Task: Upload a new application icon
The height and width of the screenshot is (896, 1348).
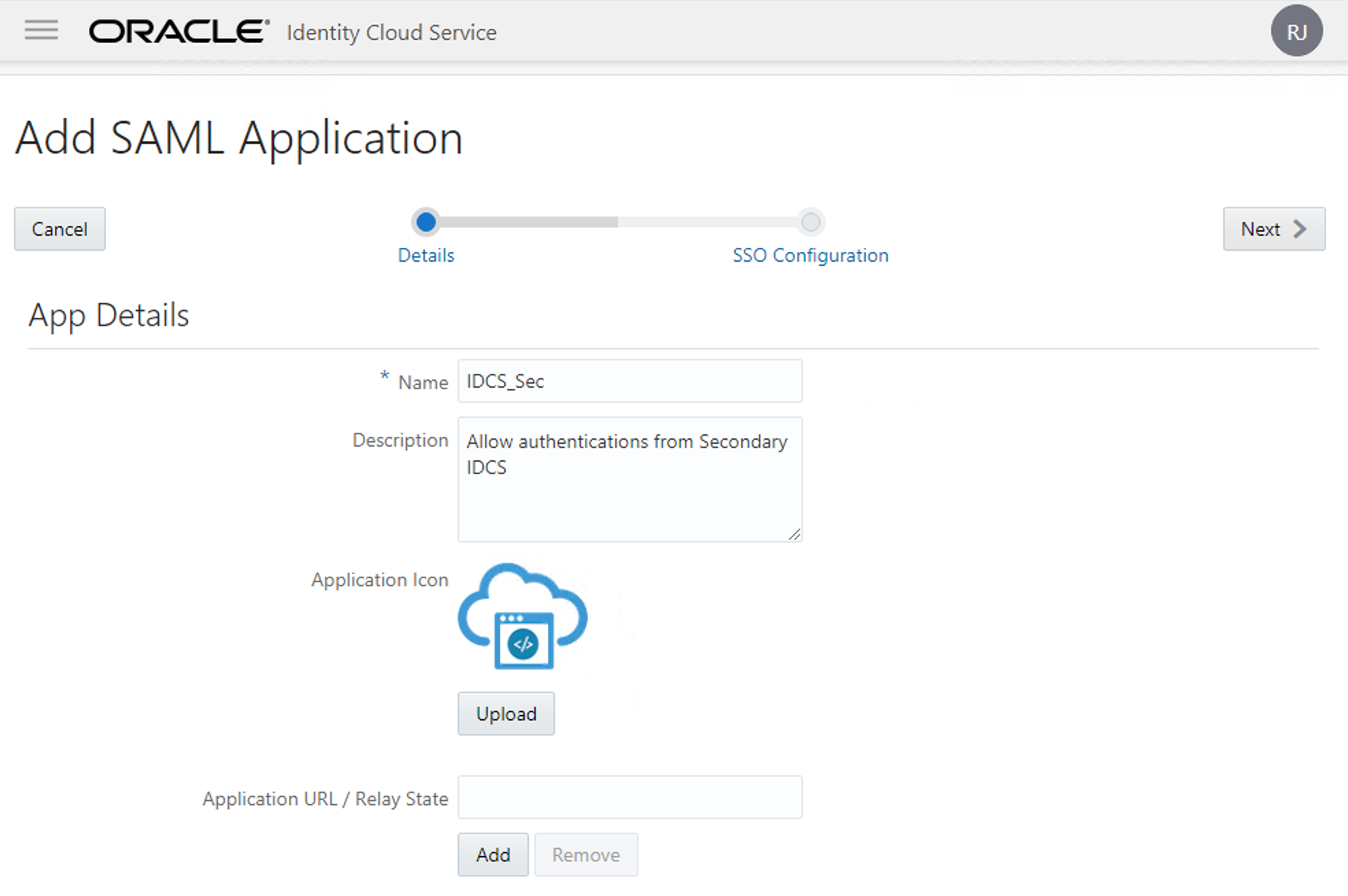Action: (506, 714)
